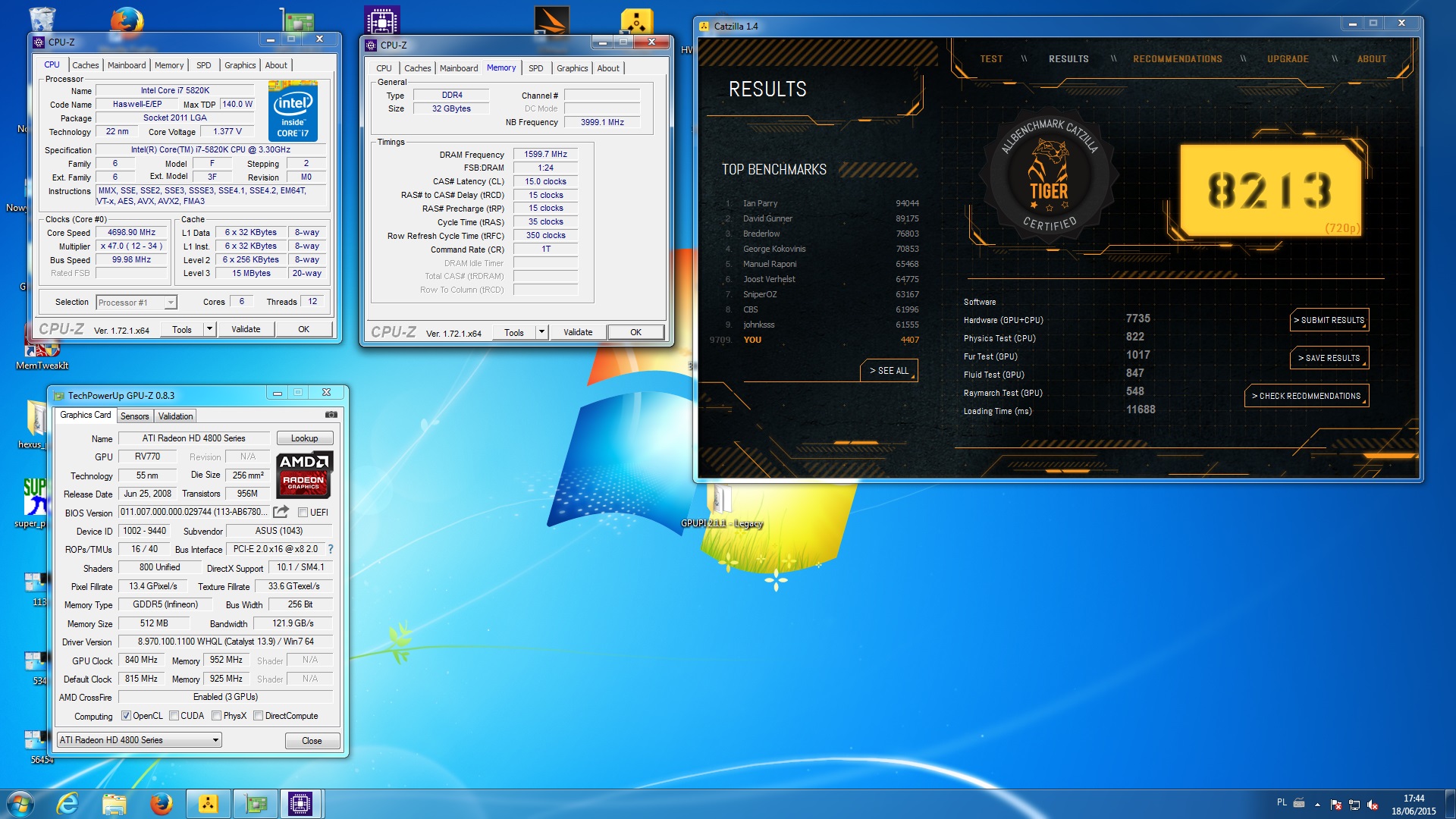Open Action Center flag tray icon
1456x819 pixels.
pyautogui.click(x=1336, y=805)
